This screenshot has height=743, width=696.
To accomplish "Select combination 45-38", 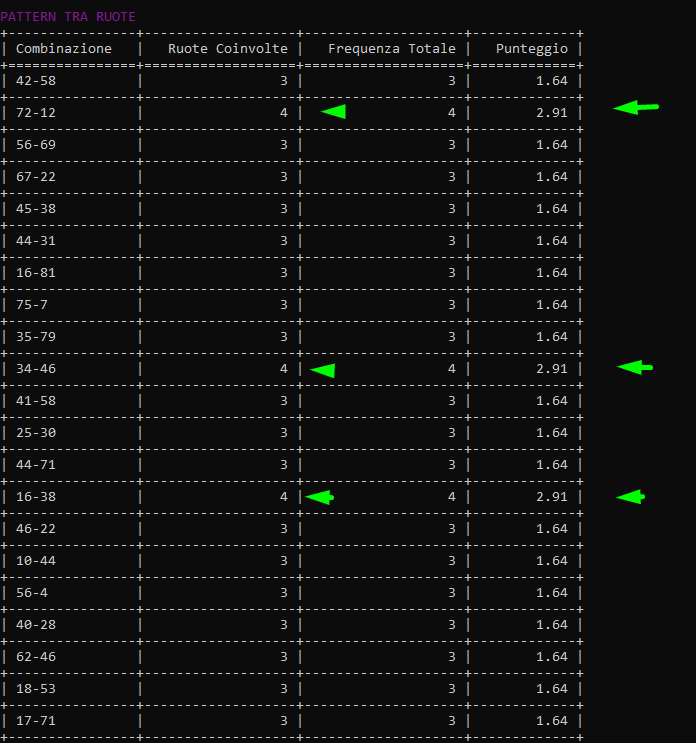I will (x=36, y=209).
